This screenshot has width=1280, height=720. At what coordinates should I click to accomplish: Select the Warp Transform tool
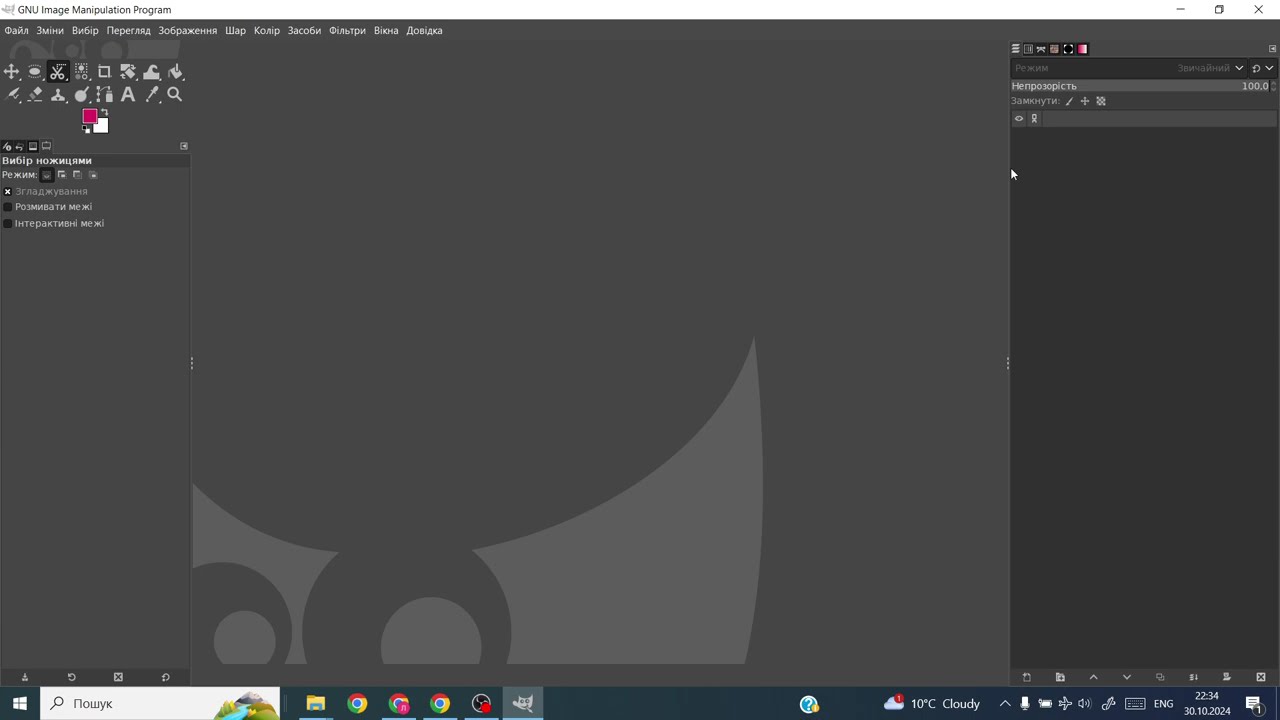click(x=152, y=72)
